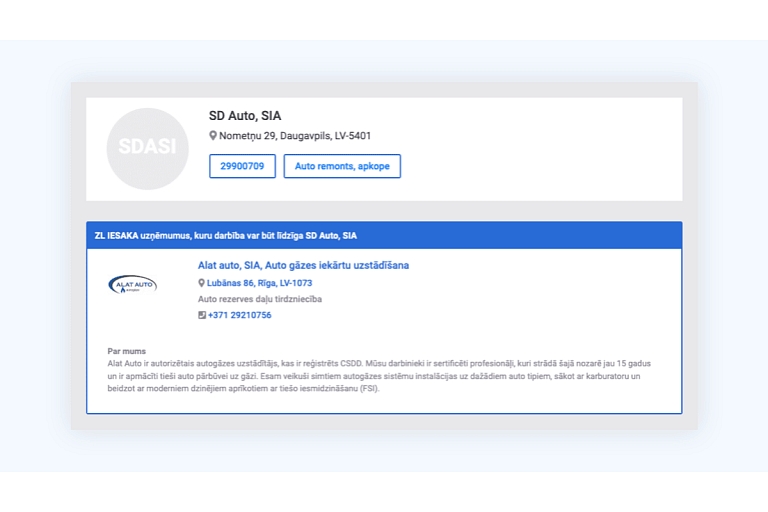Open Alat auto, SIA, Auto gāzes iekārtu uzstādīšana link
The height and width of the screenshot is (512, 768).
(303, 266)
